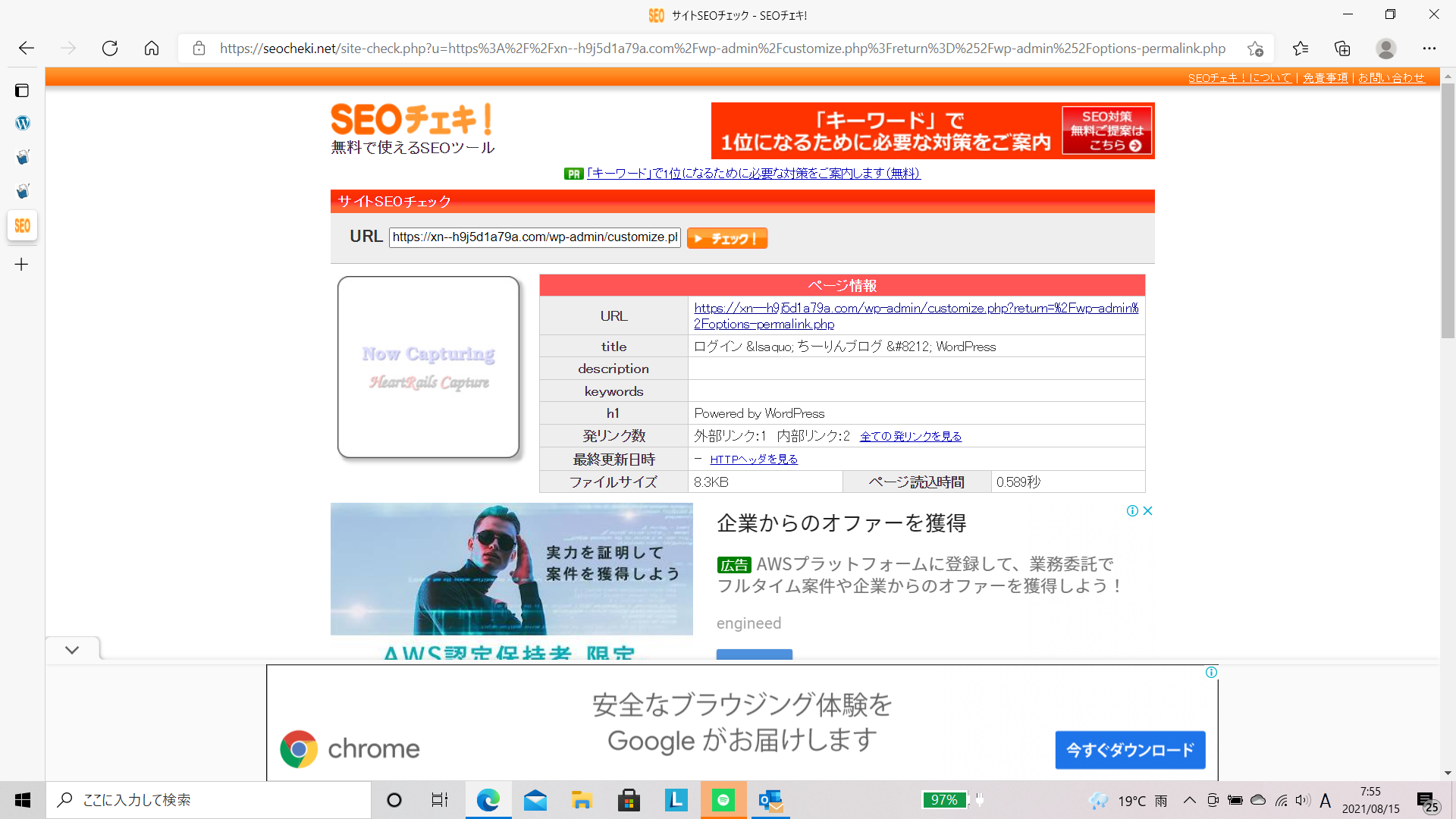Open the vertical tab actions menu

pyautogui.click(x=22, y=91)
